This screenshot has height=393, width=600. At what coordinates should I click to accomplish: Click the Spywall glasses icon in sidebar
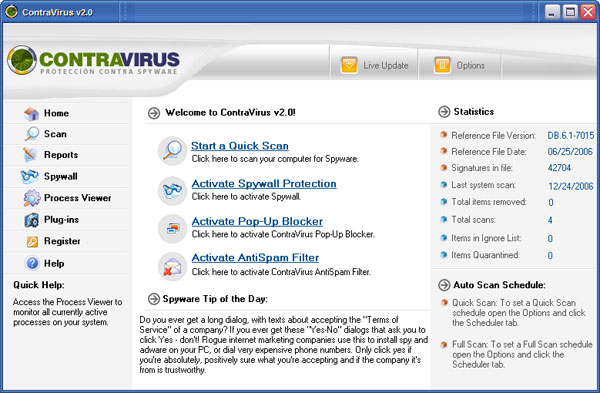click(x=30, y=176)
